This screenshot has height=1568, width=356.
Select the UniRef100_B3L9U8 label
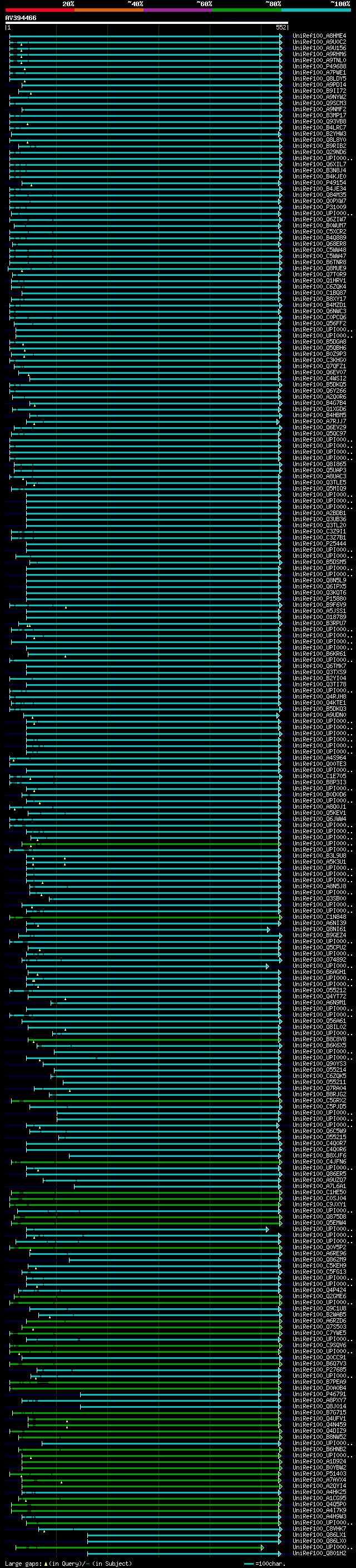tap(319, 855)
